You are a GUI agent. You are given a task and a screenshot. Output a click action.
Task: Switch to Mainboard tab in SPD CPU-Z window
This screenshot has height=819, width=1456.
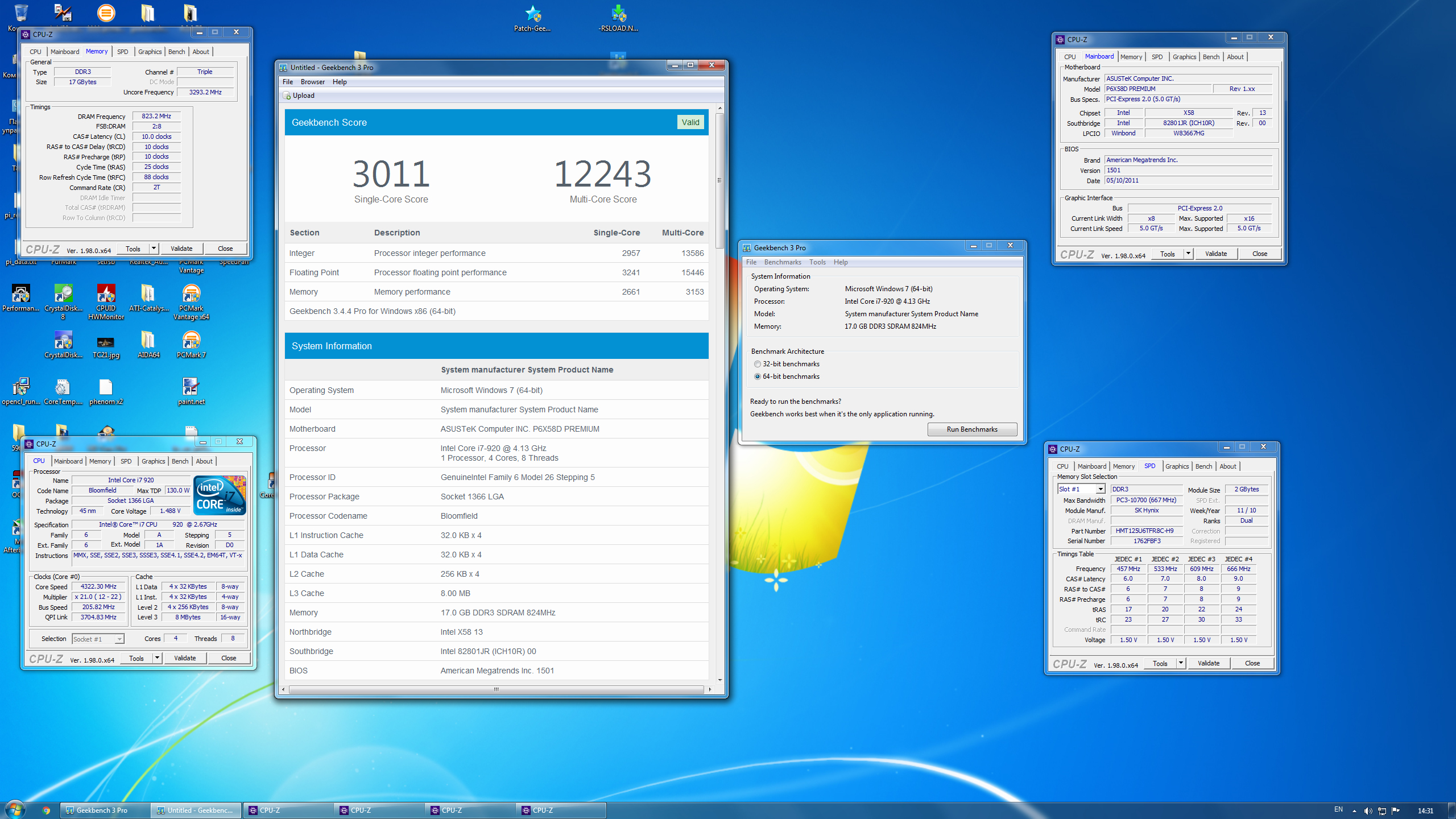1091,466
